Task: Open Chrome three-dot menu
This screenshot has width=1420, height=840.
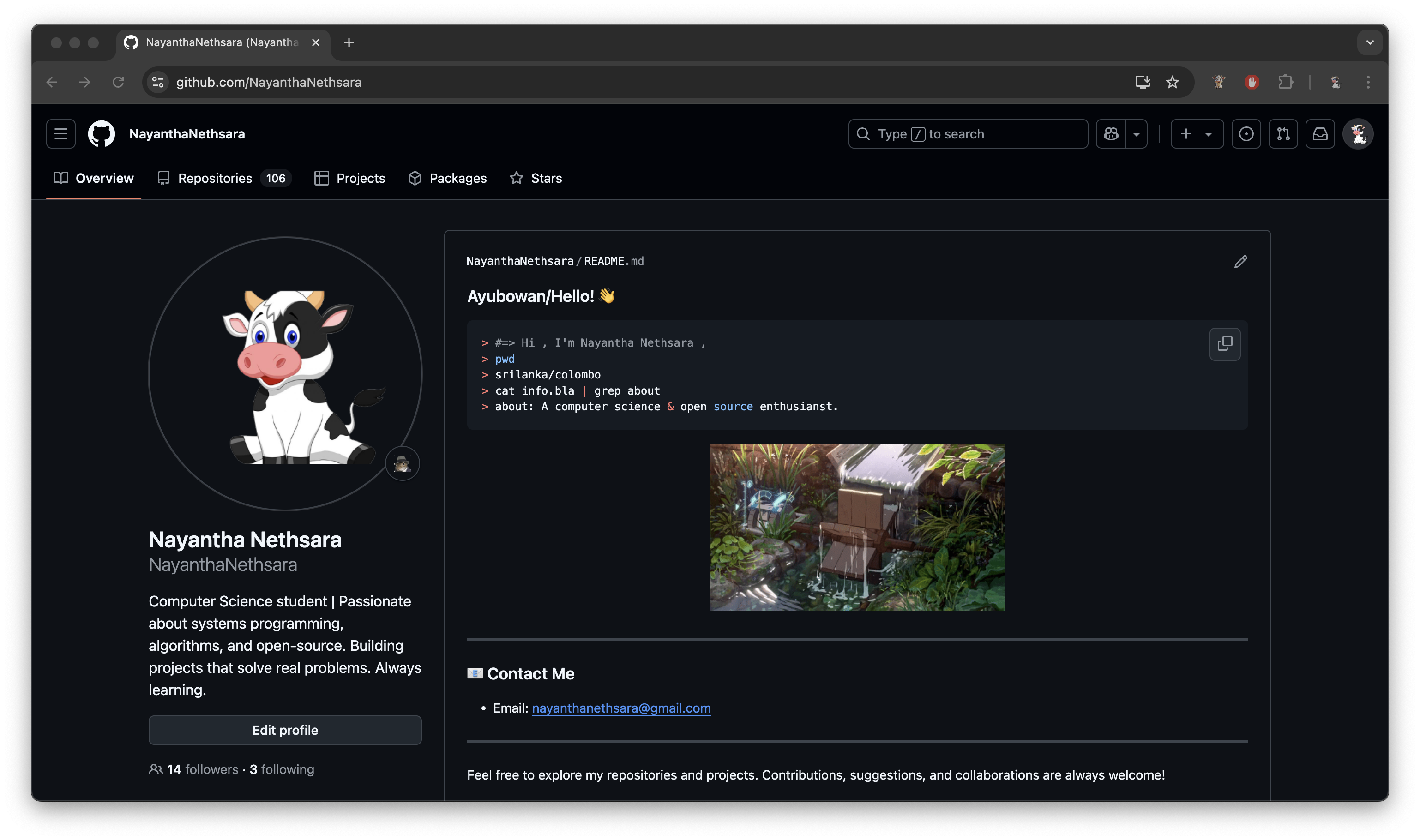Action: click(1368, 82)
